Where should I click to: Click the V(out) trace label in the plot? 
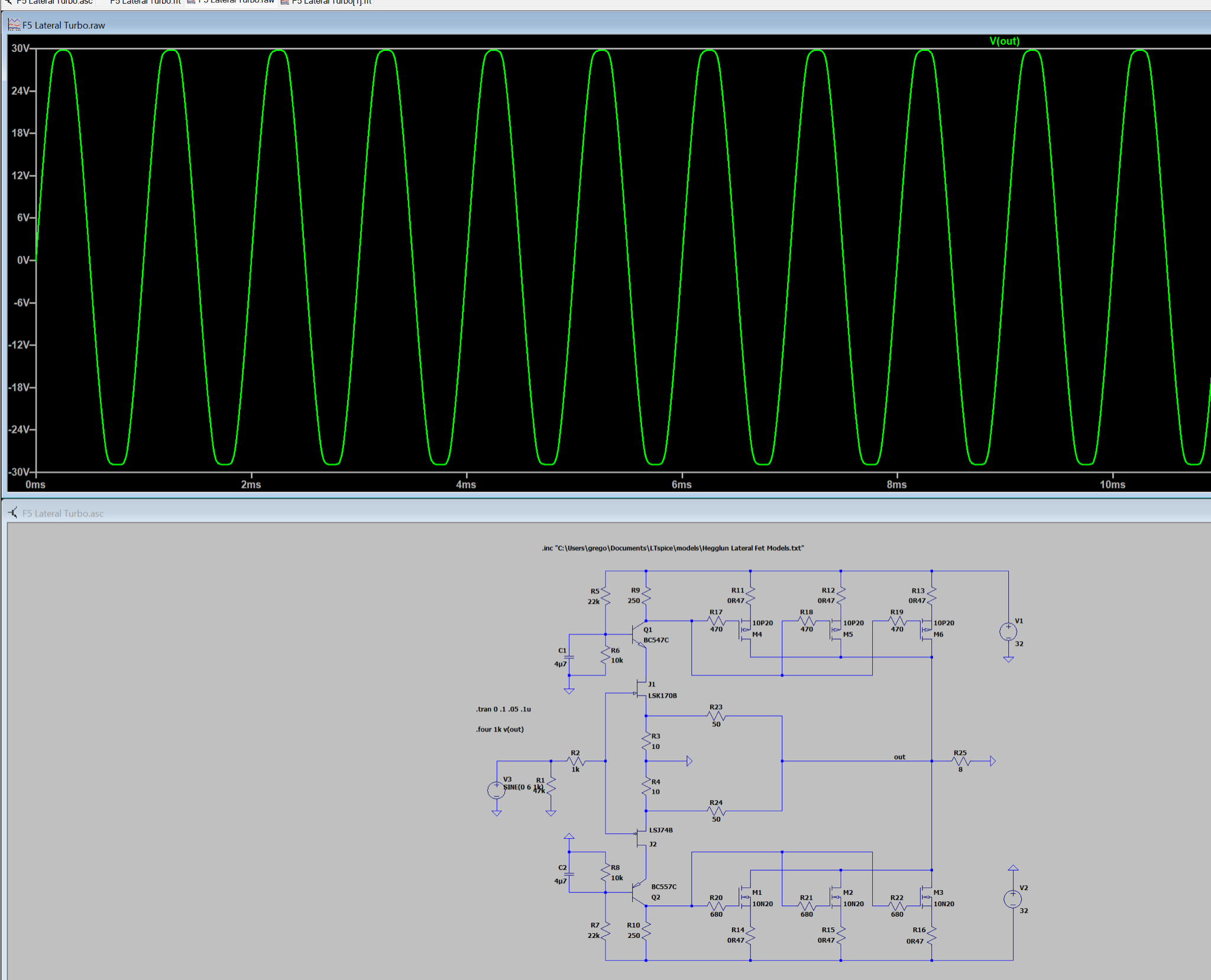1004,41
